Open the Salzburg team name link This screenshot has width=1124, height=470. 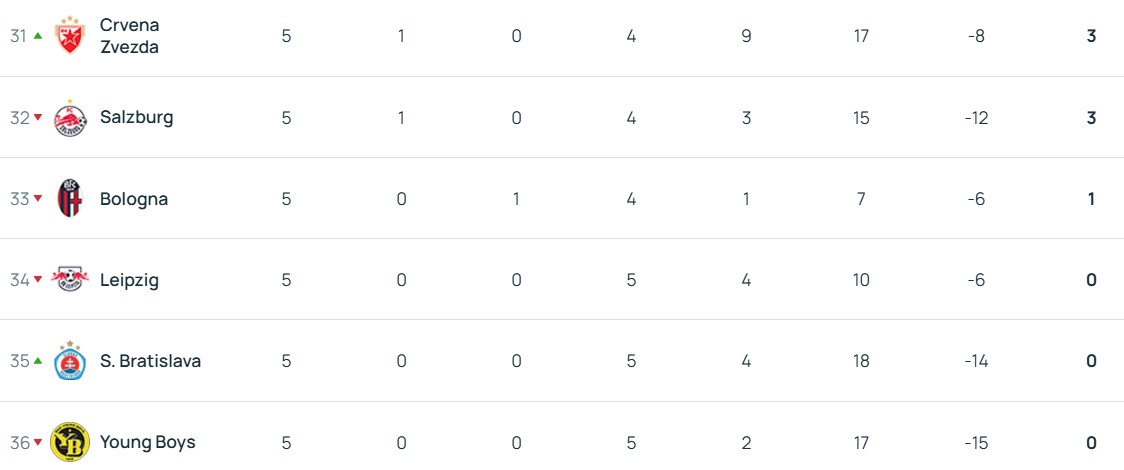click(136, 117)
